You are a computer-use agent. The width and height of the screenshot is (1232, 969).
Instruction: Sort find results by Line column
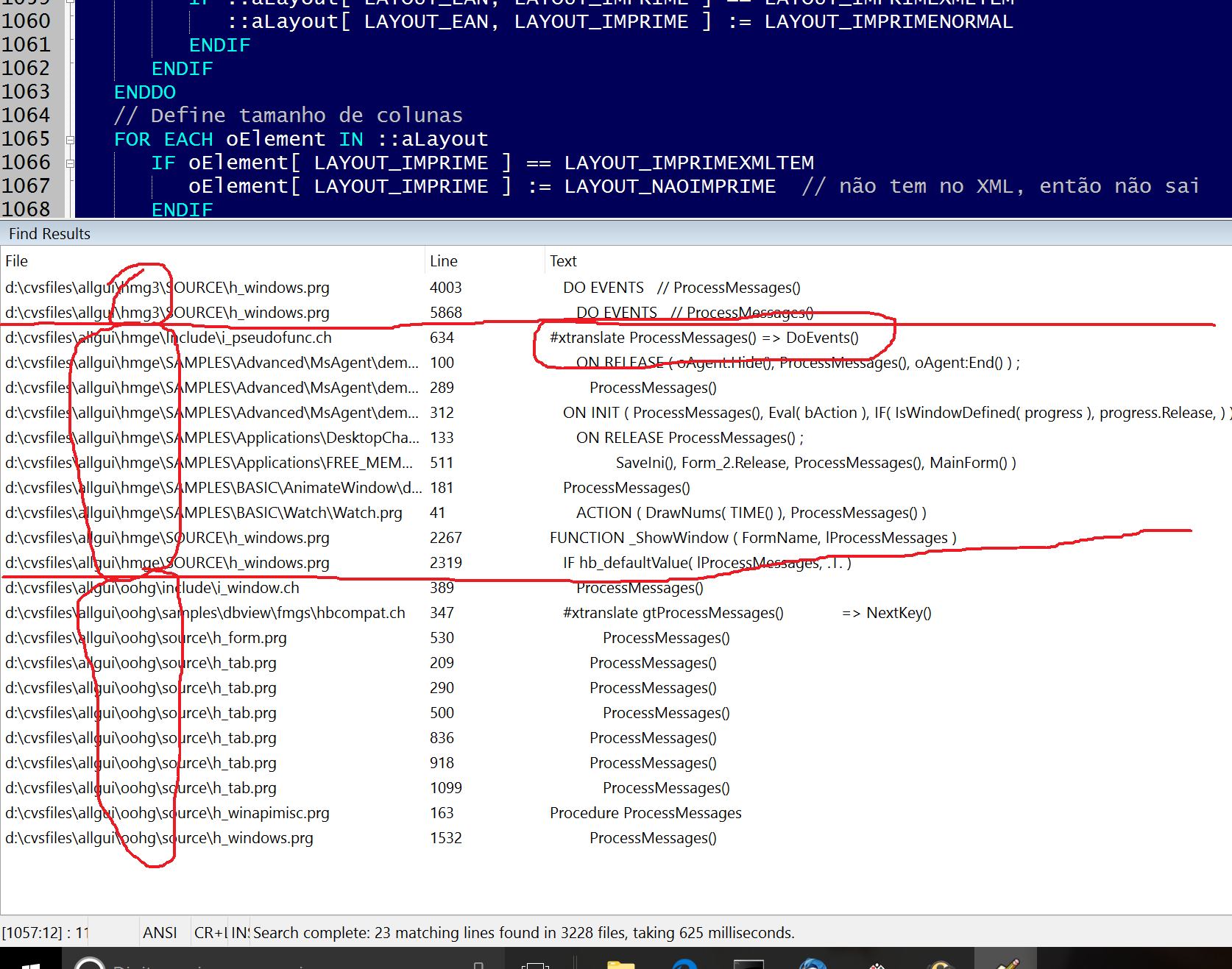[x=443, y=261]
